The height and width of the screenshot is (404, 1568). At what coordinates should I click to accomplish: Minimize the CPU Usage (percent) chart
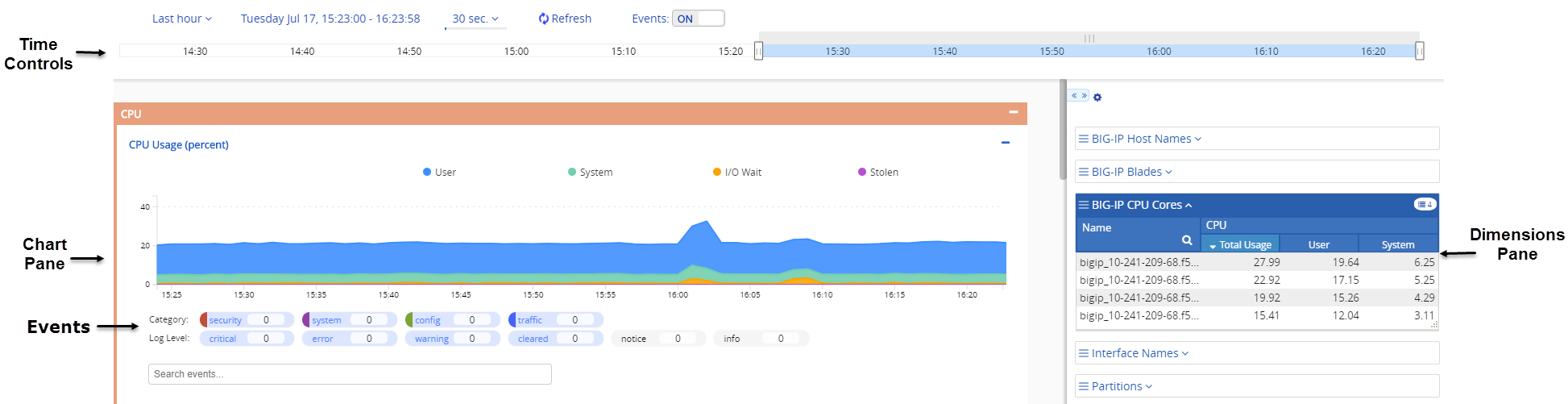1006,144
